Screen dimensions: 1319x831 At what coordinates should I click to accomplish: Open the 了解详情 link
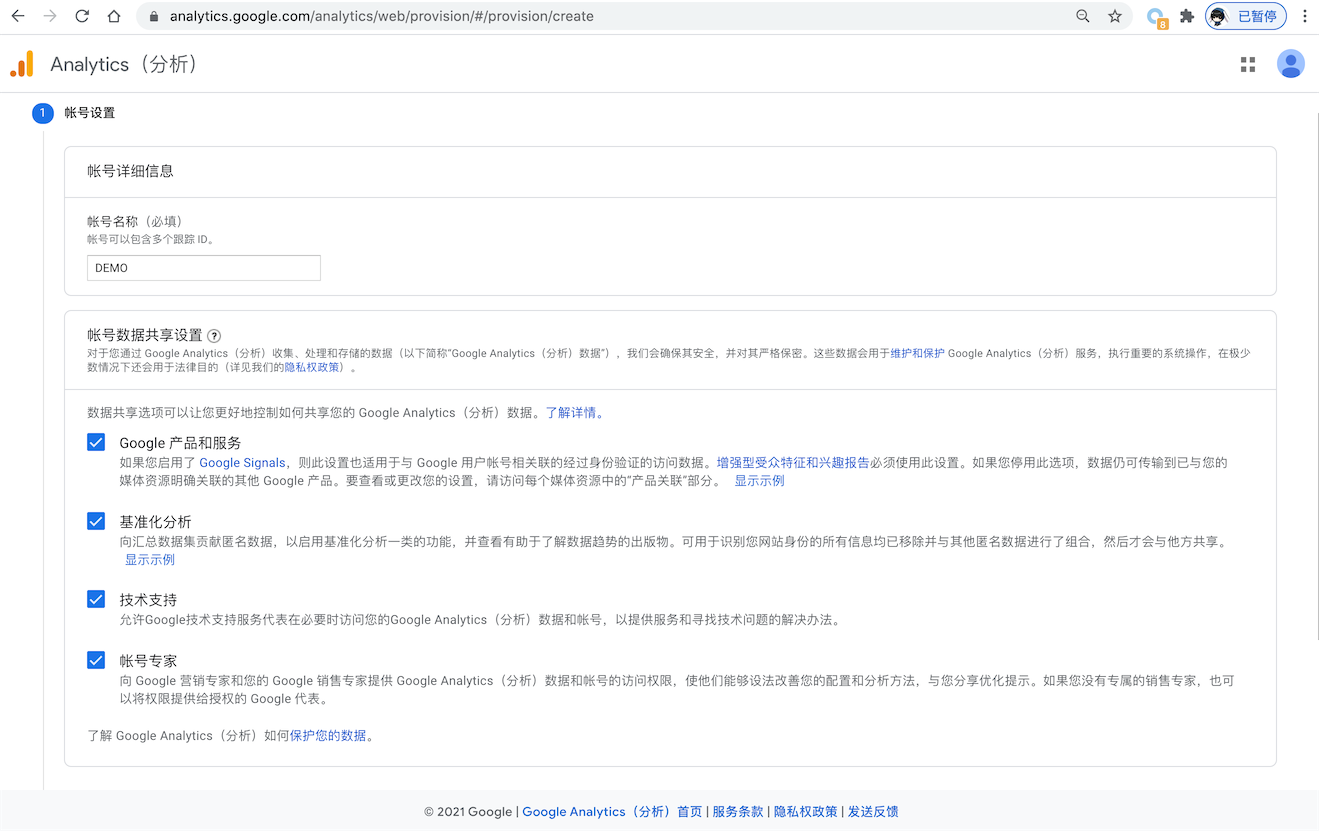coord(572,412)
